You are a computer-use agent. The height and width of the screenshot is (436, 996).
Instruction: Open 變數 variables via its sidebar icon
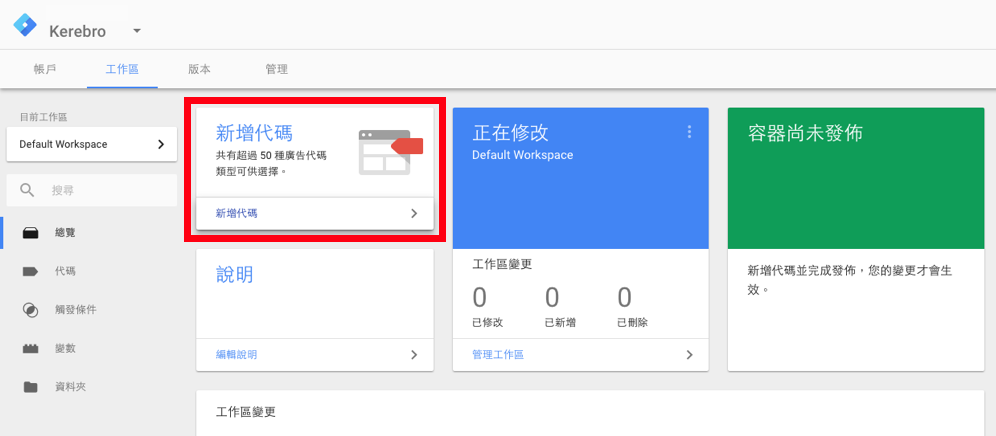coord(31,349)
